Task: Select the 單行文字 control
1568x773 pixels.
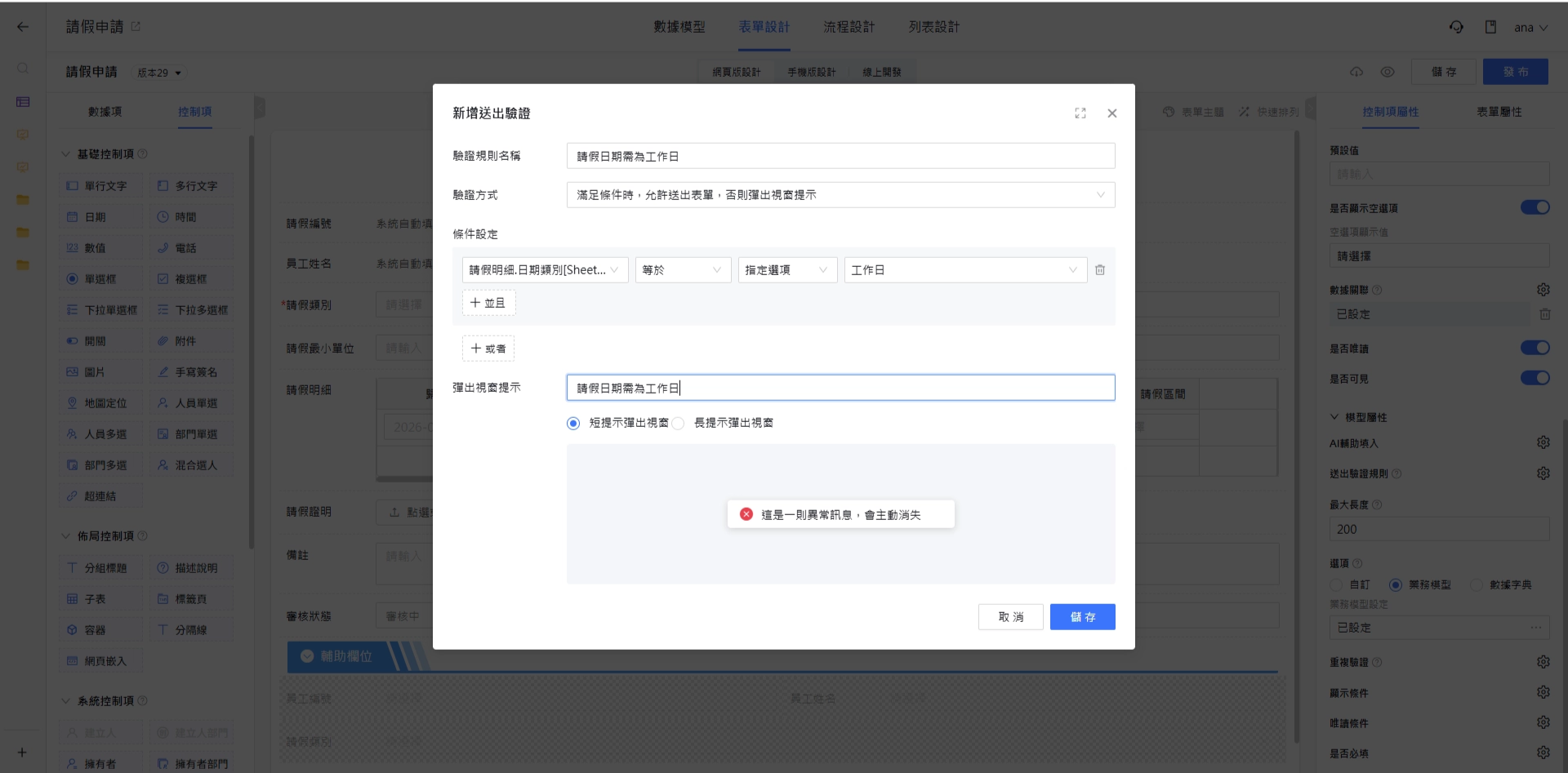Action: click(100, 186)
